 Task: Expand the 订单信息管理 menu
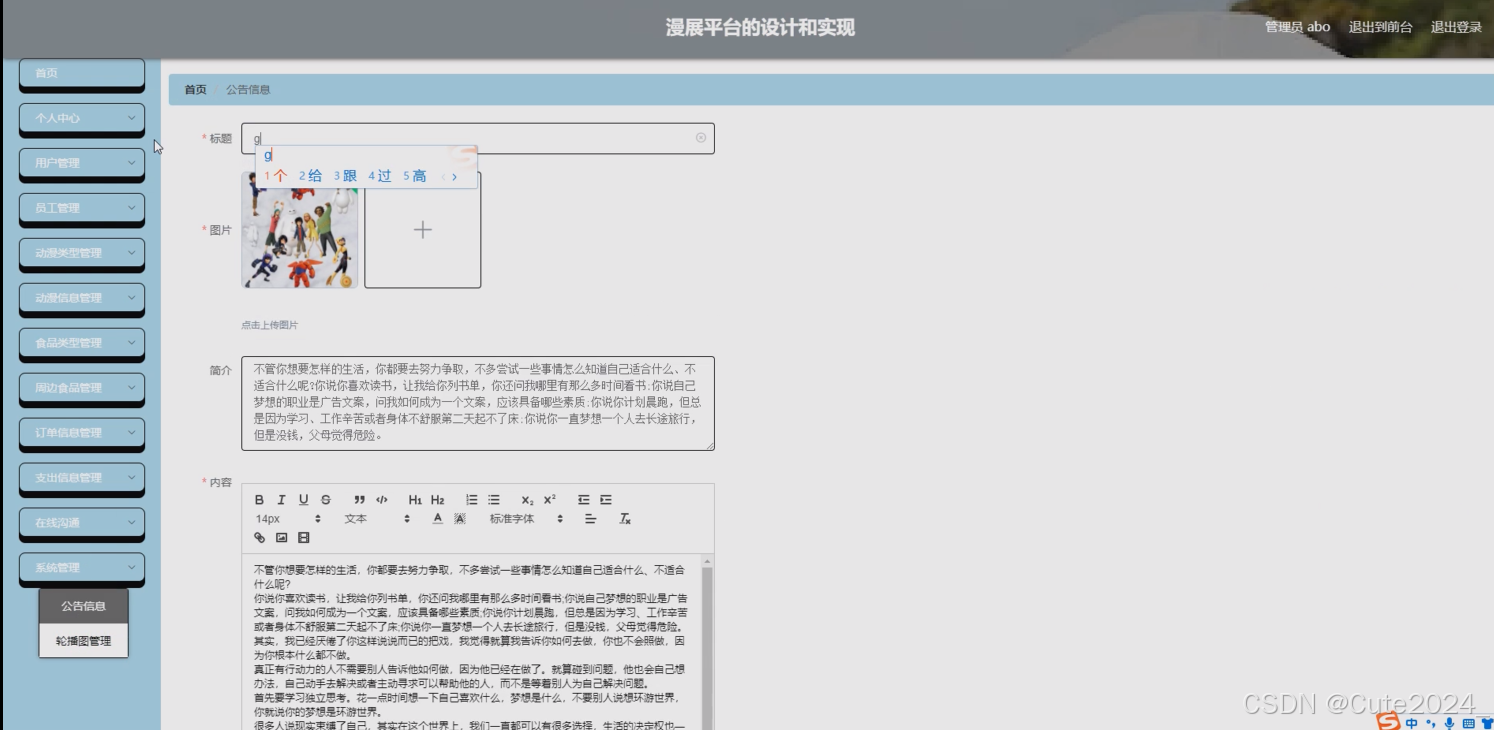coord(82,433)
